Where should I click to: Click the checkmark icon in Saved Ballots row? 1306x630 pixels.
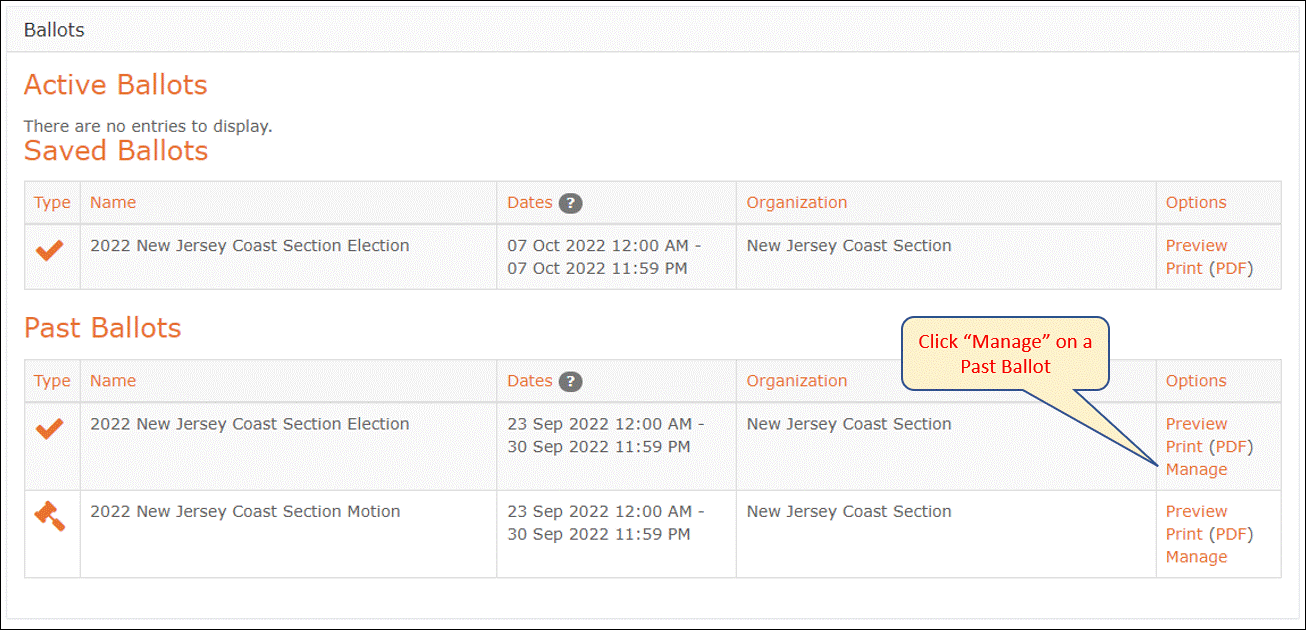point(50,251)
